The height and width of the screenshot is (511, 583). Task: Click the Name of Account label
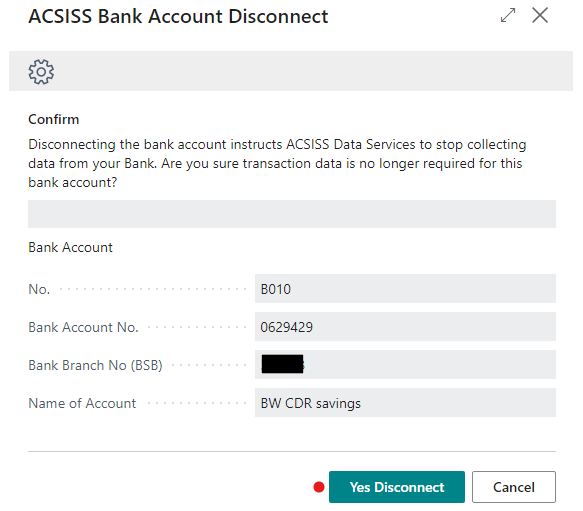[82, 403]
